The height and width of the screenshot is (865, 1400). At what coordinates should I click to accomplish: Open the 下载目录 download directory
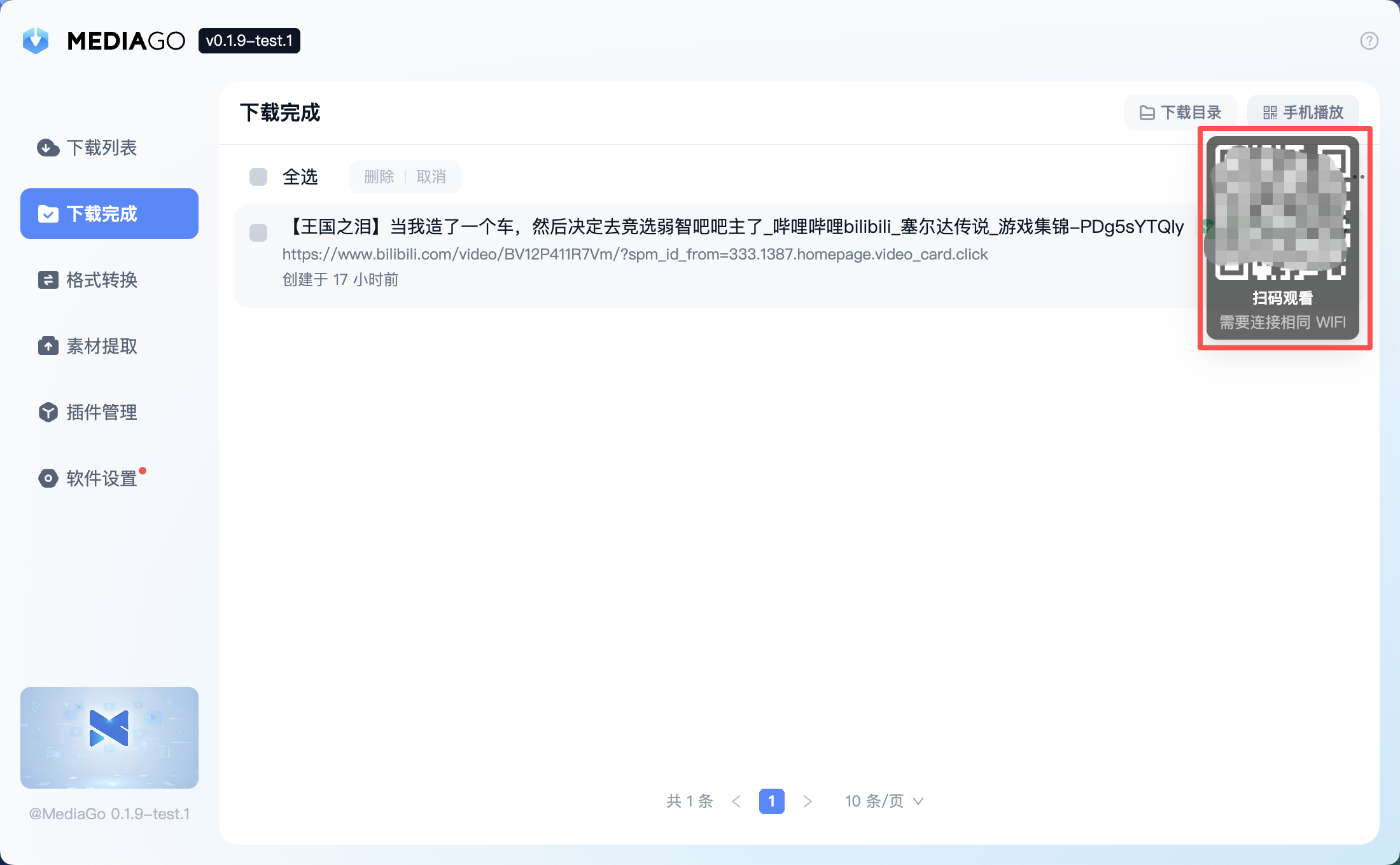[x=1180, y=112]
